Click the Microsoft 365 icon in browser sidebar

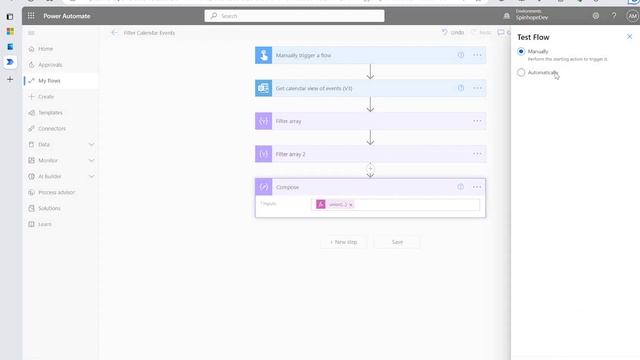click(x=10, y=31)
